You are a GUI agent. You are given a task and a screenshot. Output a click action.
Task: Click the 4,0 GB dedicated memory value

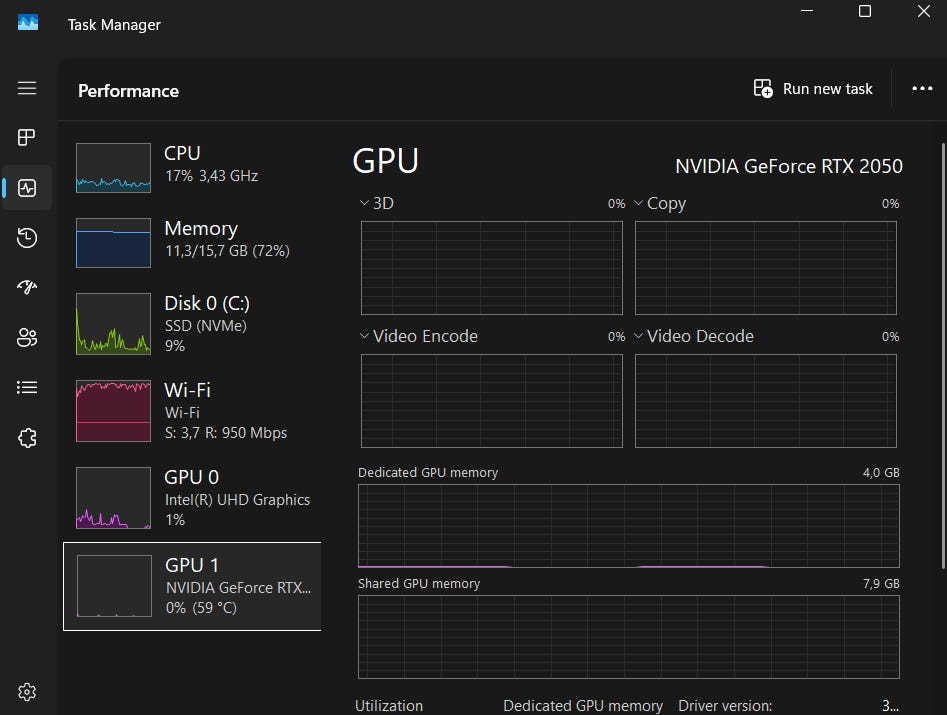coord(881,473)
